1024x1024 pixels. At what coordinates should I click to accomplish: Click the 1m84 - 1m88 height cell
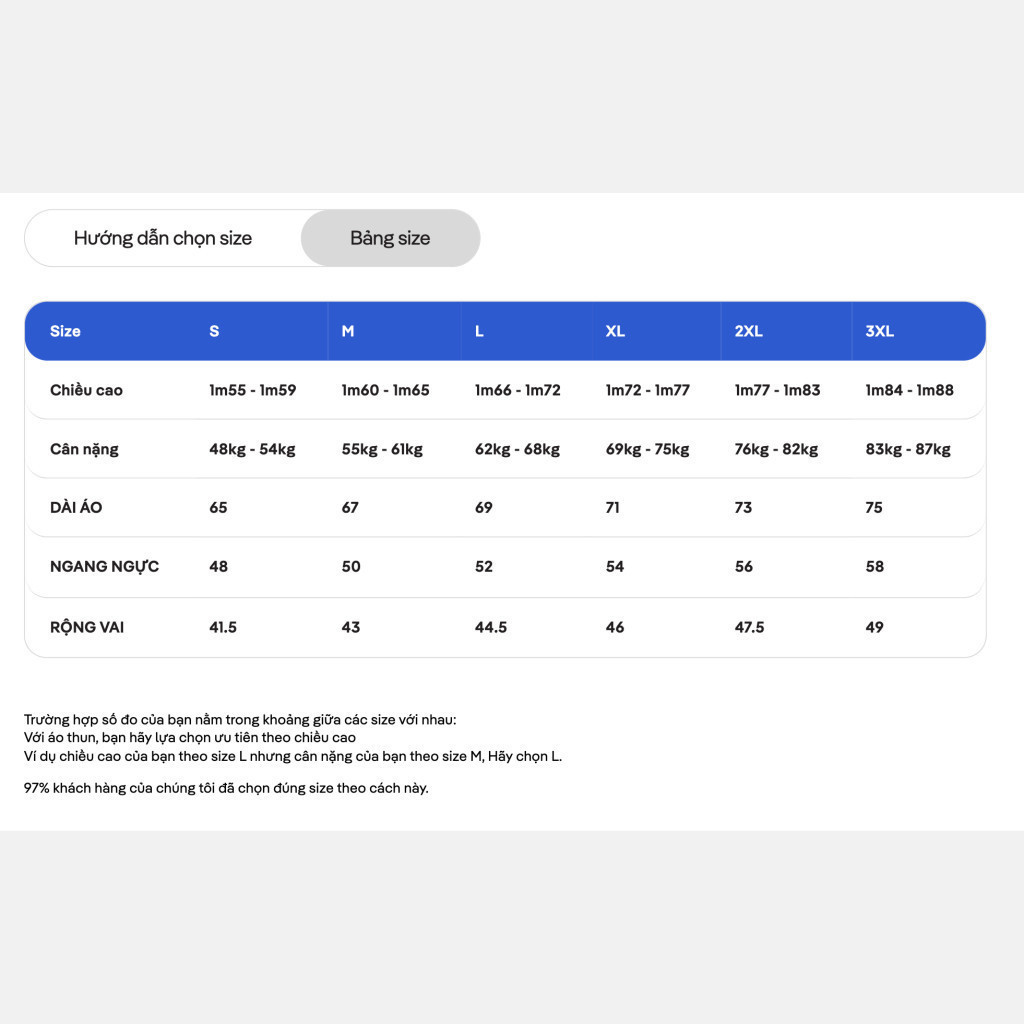click(x=909, y=390)
